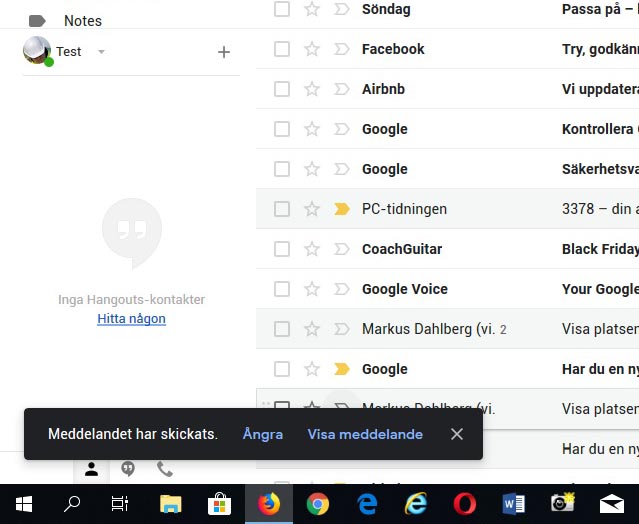The height and width of the screenshot is (524, 639).
Task: Open Windows taskbar search
Action: [x=72, y=504]
